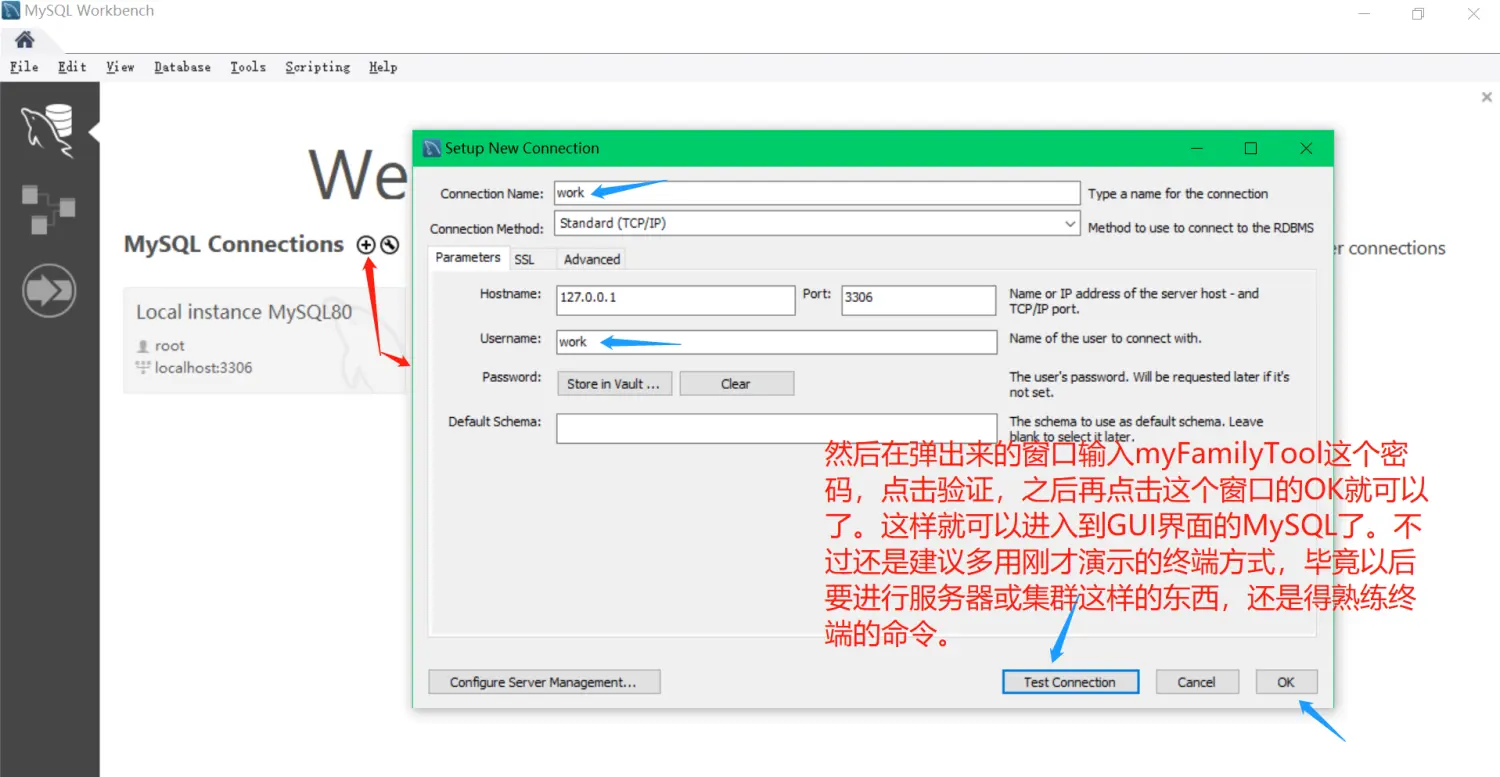Image resolution: width=1500 pixels, height=777 pixels.
Task: Click the Setup New Connection dialog icon
Action: tap(430, 147)
